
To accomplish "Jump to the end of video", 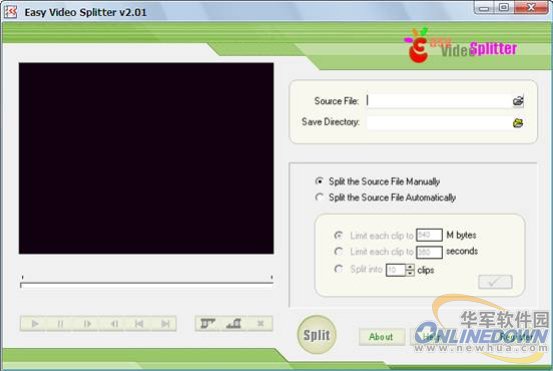I will click(165, 323).
